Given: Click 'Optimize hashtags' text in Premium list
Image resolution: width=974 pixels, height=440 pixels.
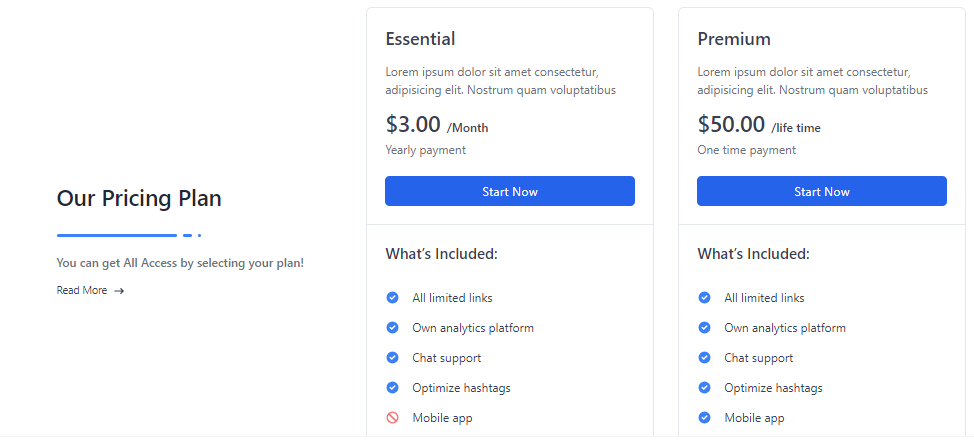Looking at the screenshot, I should click(x=773, y=388).
